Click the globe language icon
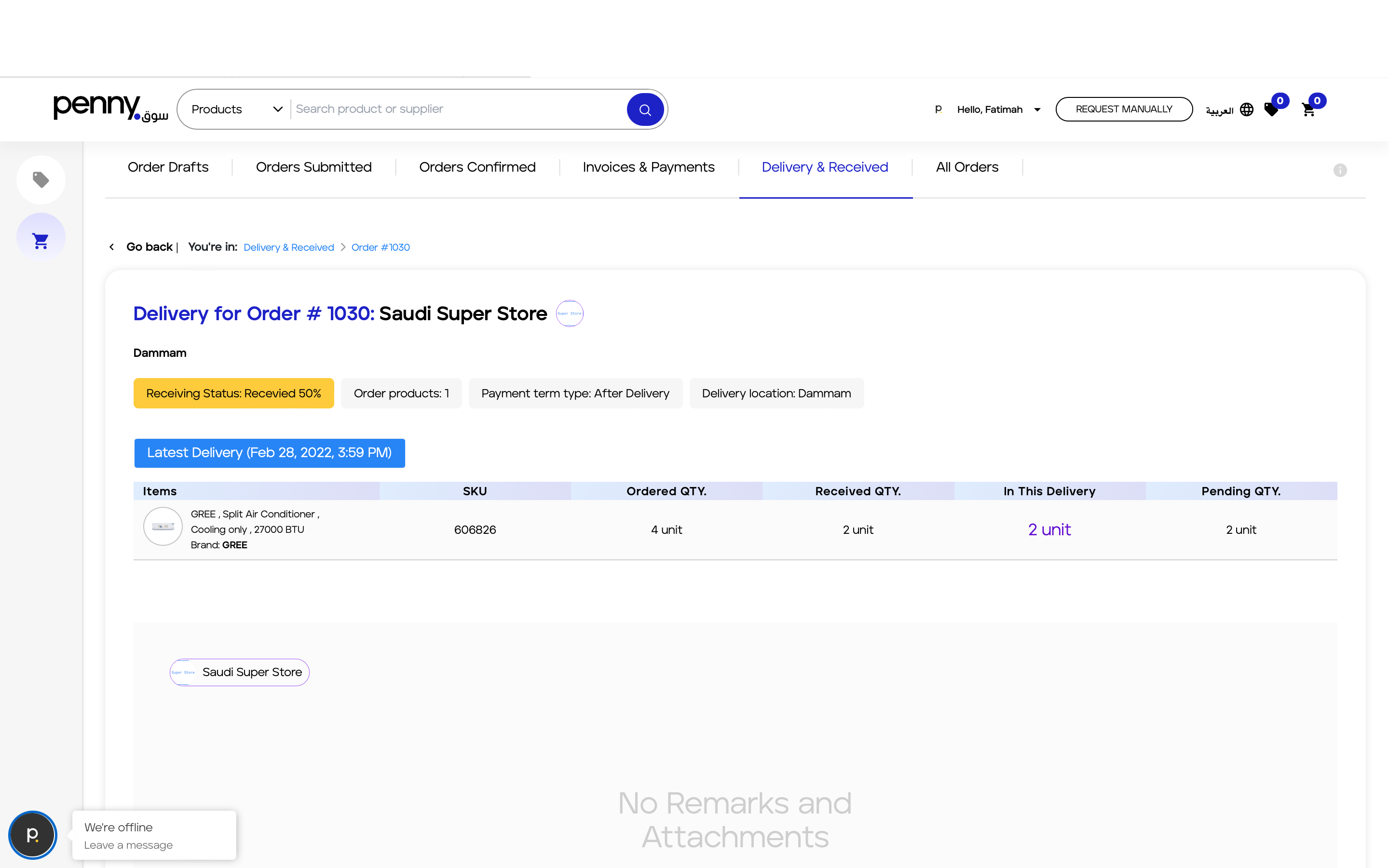Image resolution: width=1389 pixels, height=868 pixels. [1247, 109]
